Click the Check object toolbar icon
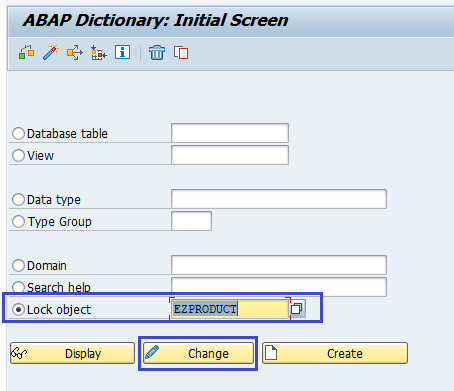The height and width of the screenshot is (391, 454). click(x=26, y=53)
